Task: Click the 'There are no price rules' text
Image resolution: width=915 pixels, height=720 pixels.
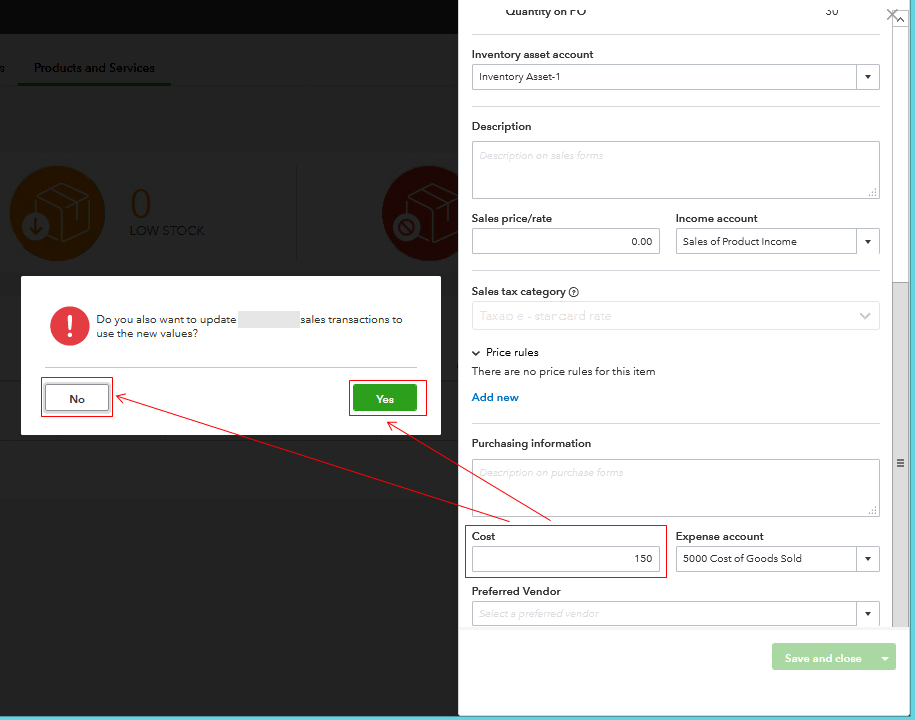Action: tap(563, 372)
